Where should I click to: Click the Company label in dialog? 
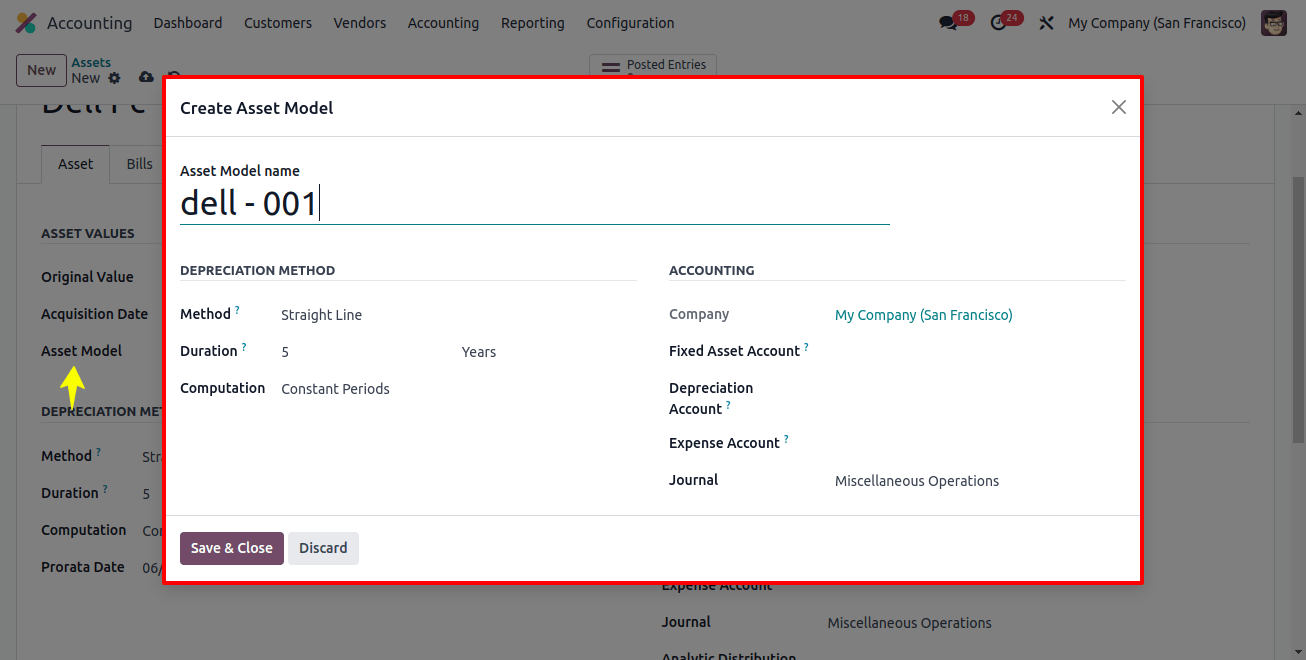click(x=699, y=314)
